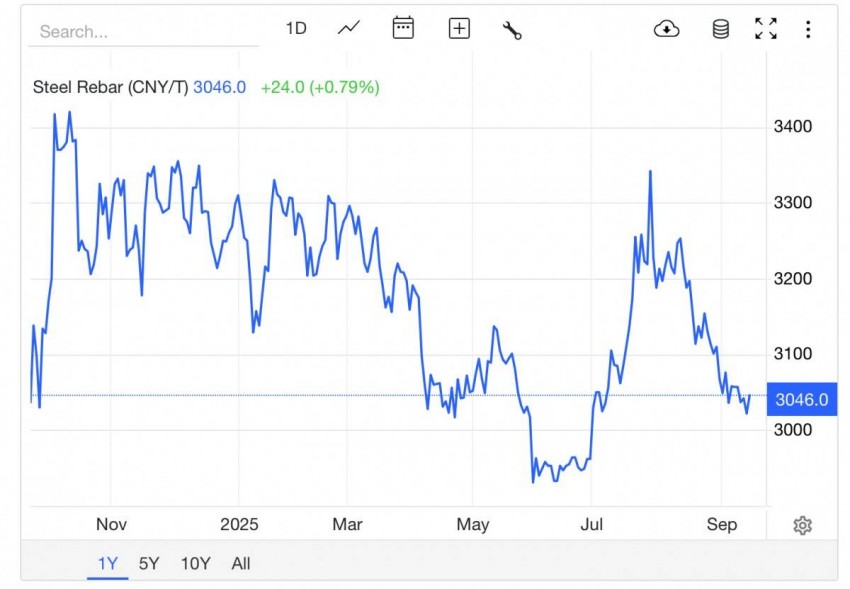Click the 2025 label on time axis
The width and height of the screenshot is (850, 589).
tap(239, 525)
